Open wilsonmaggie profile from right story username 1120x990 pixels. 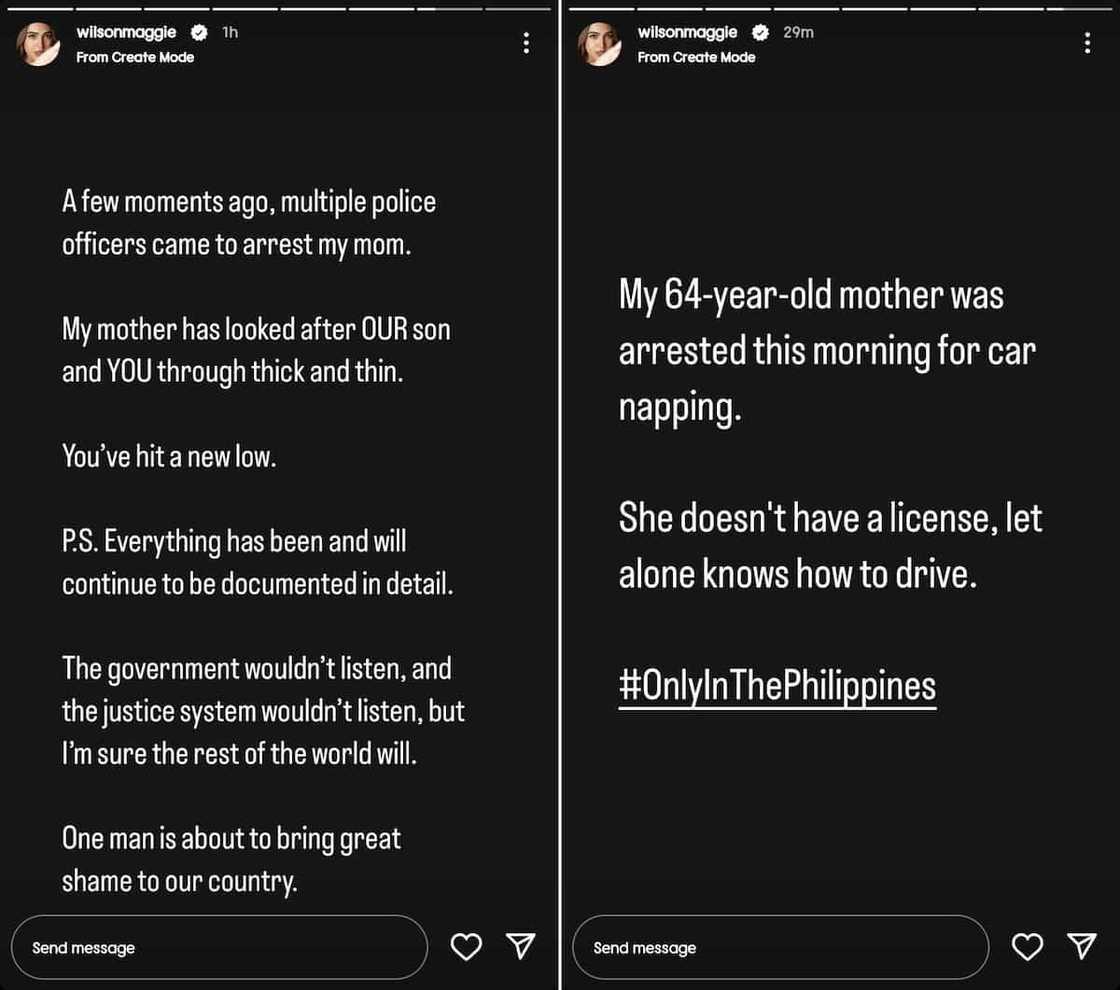pyautogui.click(x=687, y=33)
